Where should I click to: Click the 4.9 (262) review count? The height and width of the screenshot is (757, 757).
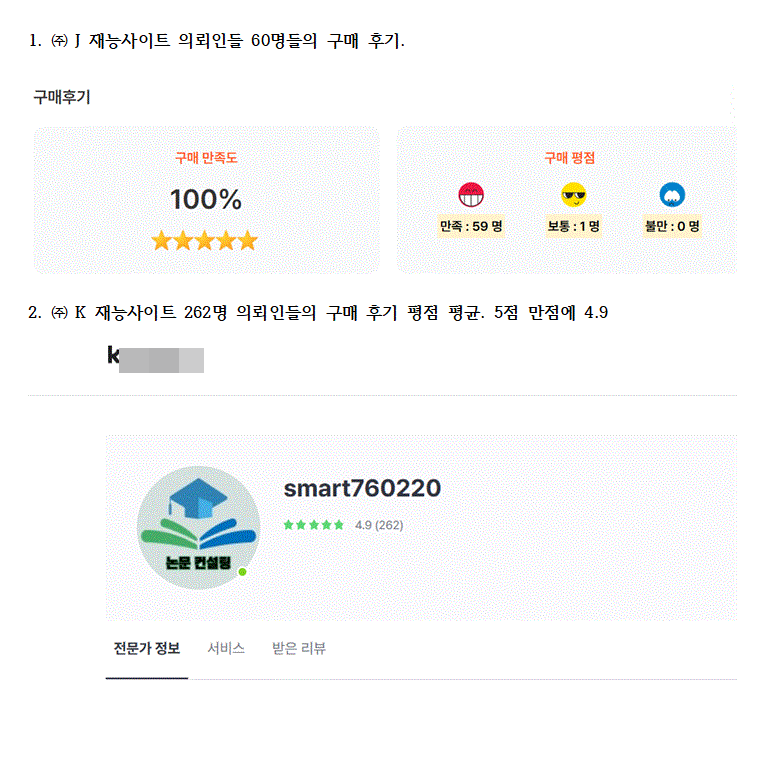[379, 524]
